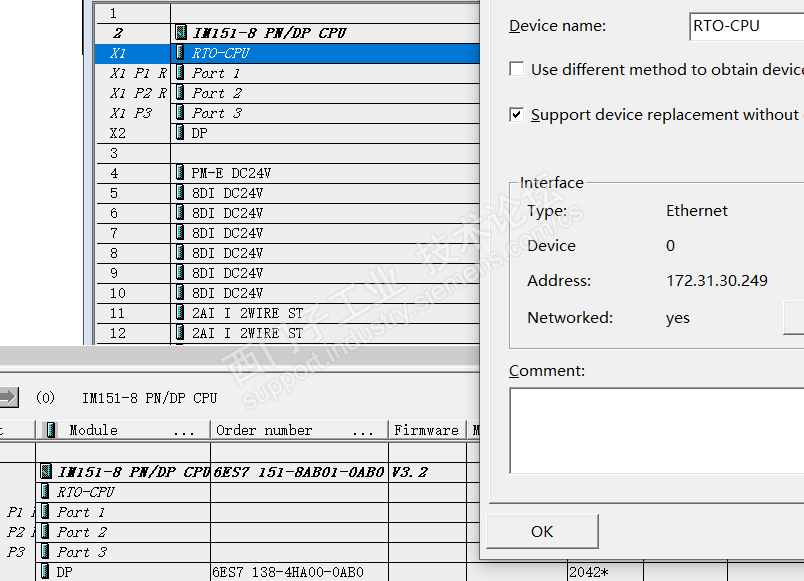Screen dimensions: 804x581
Task: Click the RTO-CPU interface icon in row X1
Action: (x=180, y=53)
